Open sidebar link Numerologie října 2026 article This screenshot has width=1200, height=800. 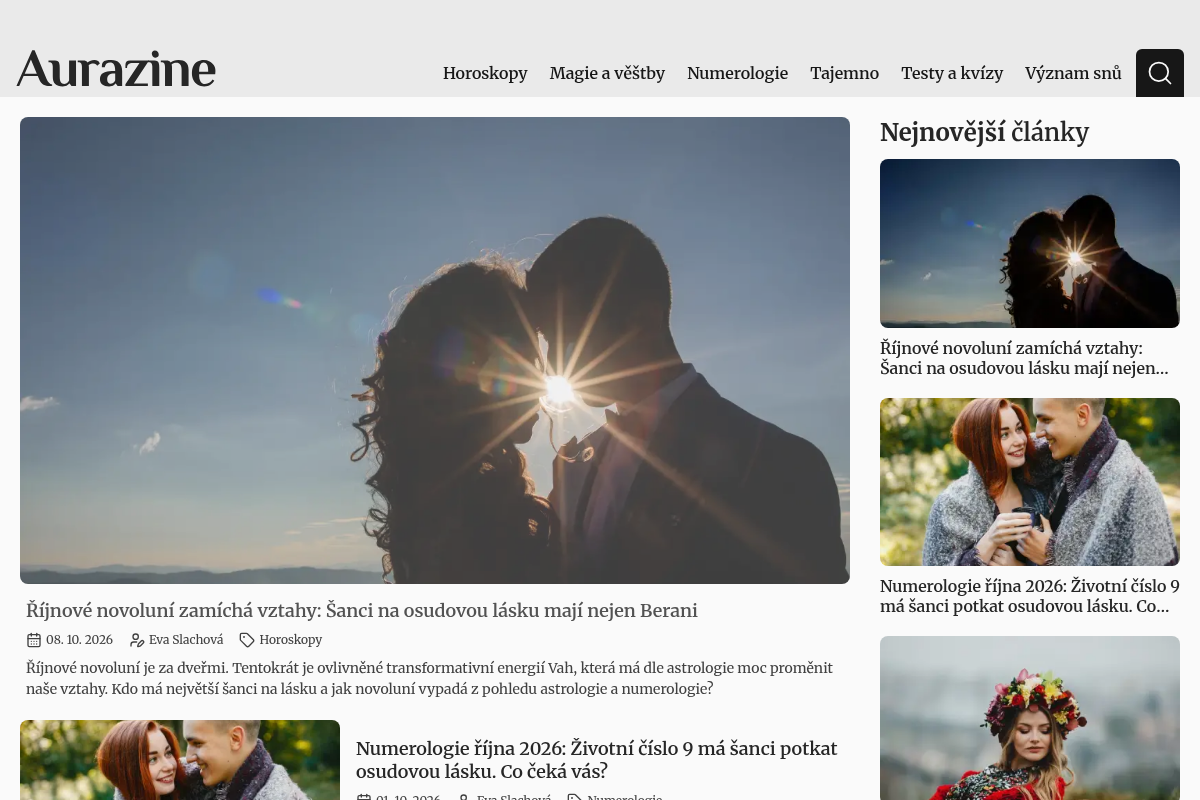pyautogui.click(x=1030, y=596)
